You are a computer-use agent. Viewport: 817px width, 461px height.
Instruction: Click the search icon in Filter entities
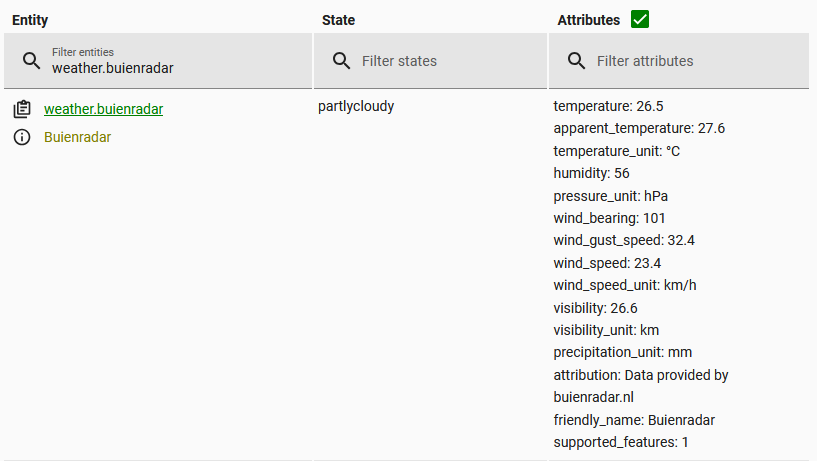(x=31, y=60)
